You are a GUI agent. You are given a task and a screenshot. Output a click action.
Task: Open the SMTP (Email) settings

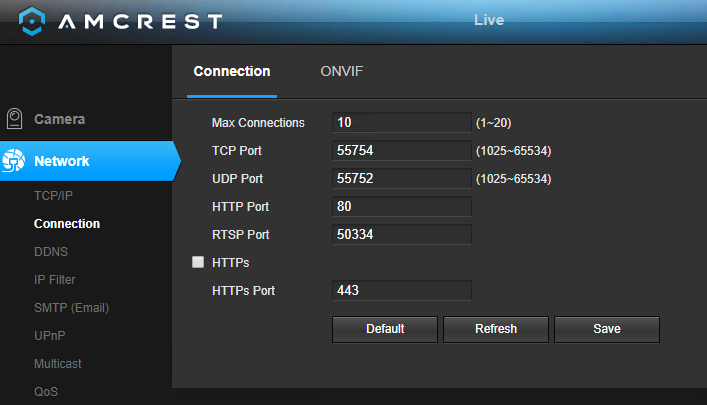(x=72, y=308)
